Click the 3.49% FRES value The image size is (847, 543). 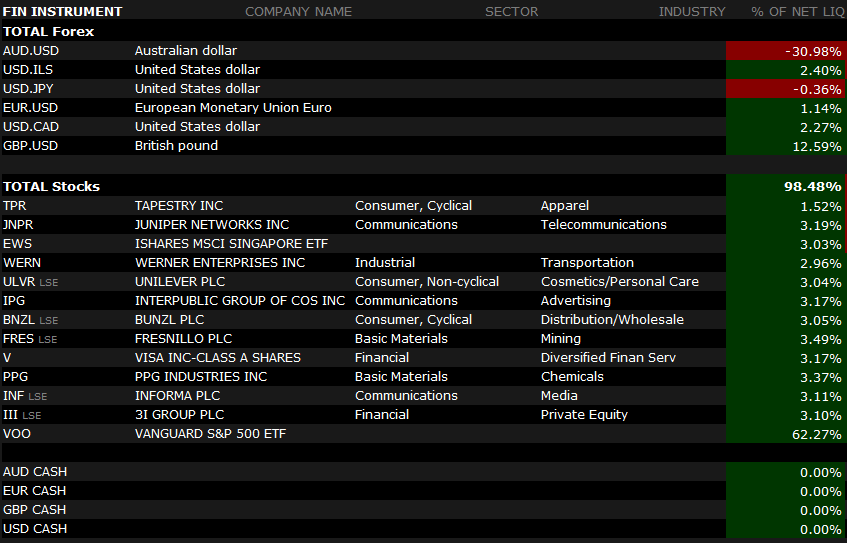click(821, 339)
